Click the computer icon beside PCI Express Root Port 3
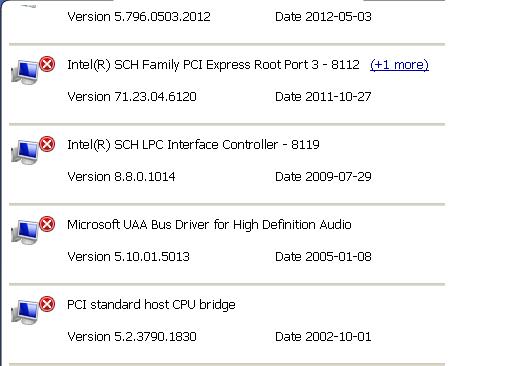This screenshot has width=512, height=366. point(25,72)
